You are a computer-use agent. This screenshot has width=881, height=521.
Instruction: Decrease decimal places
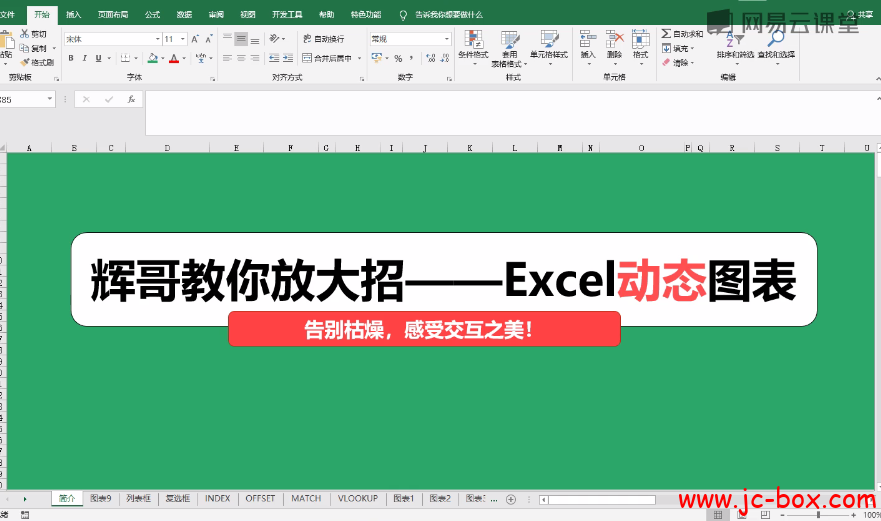pos(444,58)
